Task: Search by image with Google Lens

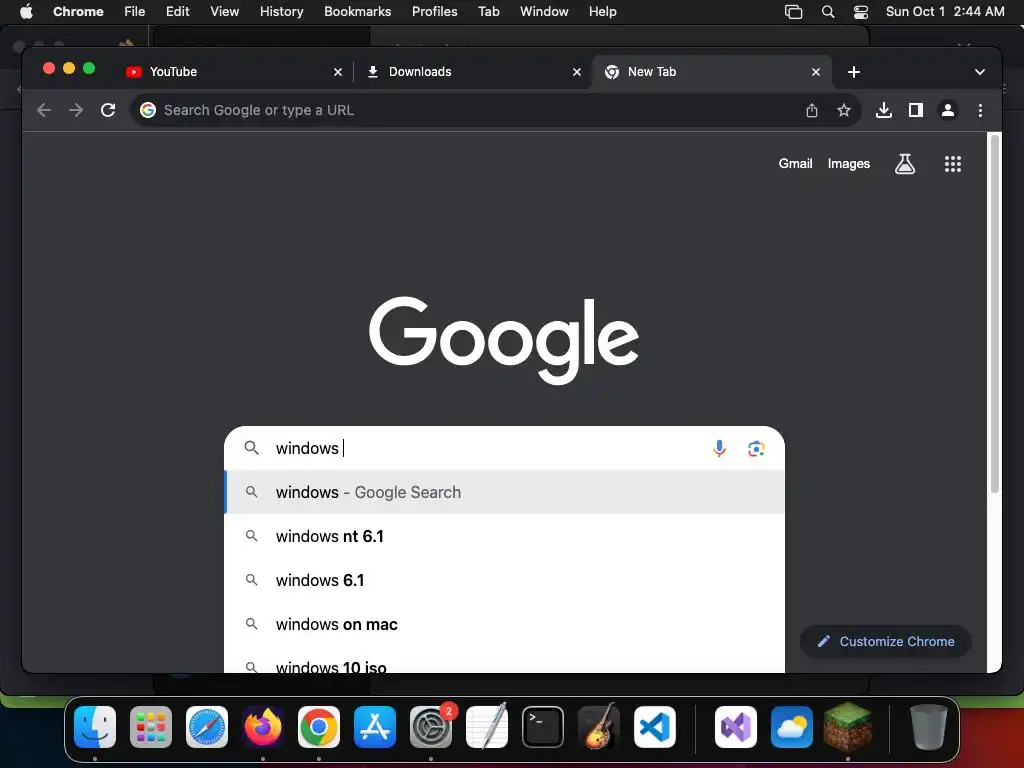Action: coord(756,449)
